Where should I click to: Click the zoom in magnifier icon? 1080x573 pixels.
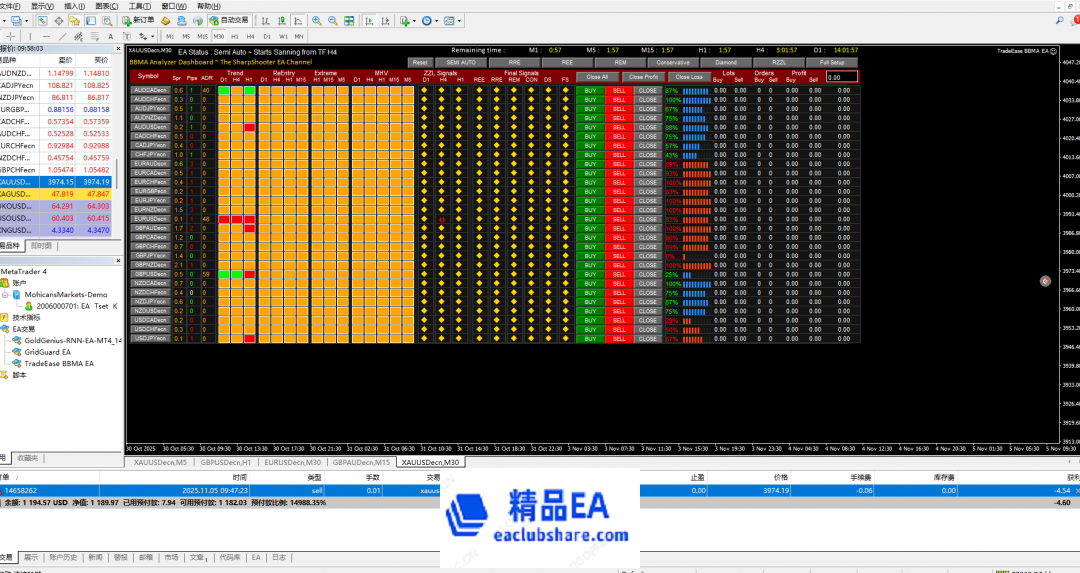click(317, 20)
